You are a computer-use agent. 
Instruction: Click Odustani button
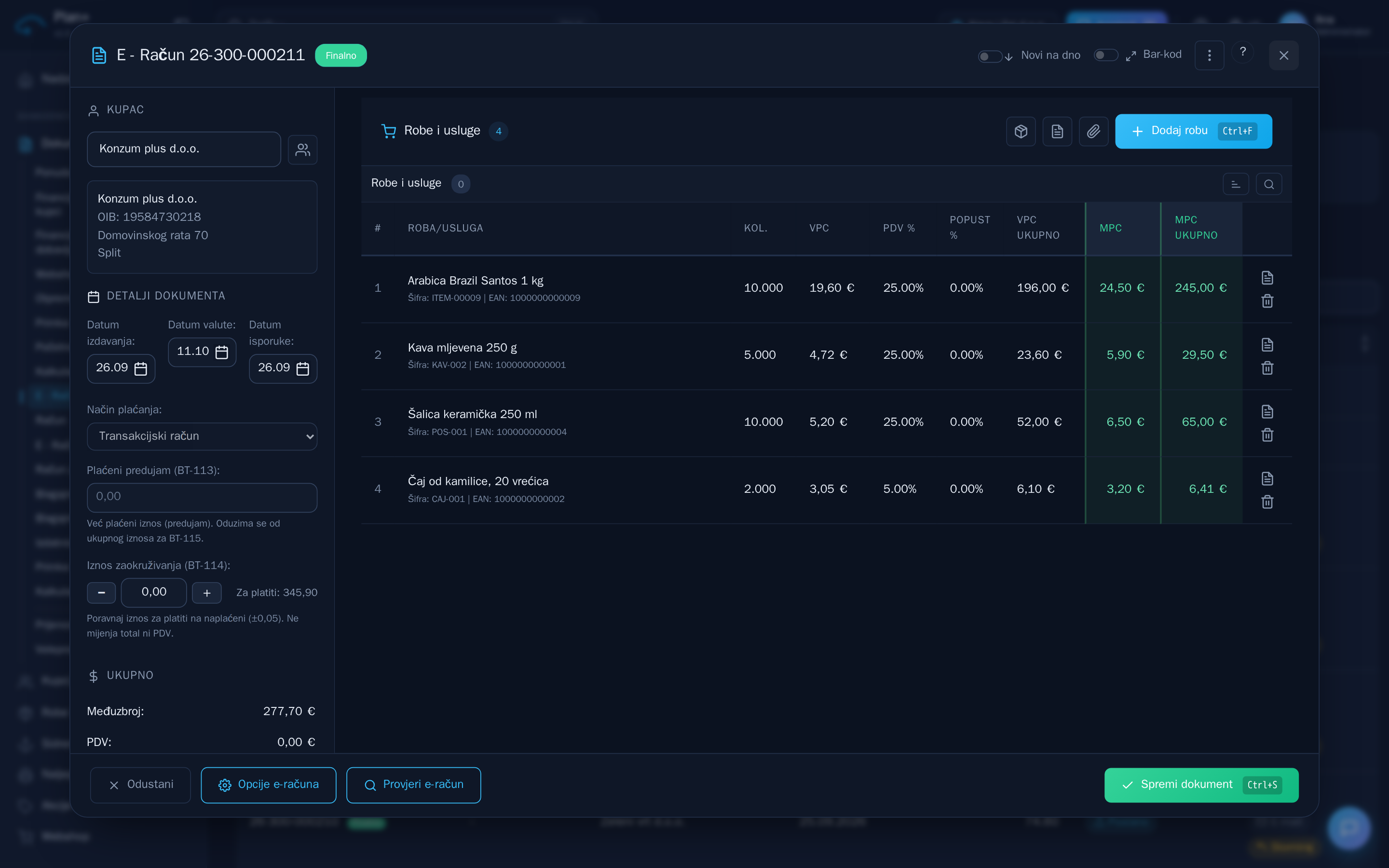[141, 785]
